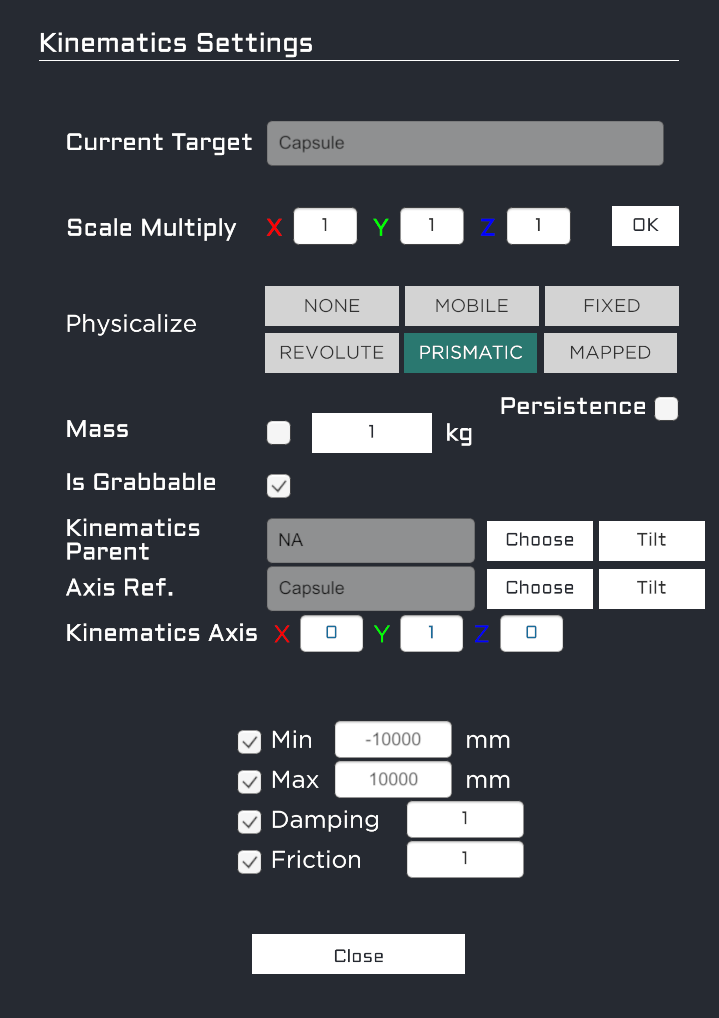719x1018 pixels.
Task: Disable the Max limit checkbox
Action: coord(249,781)
